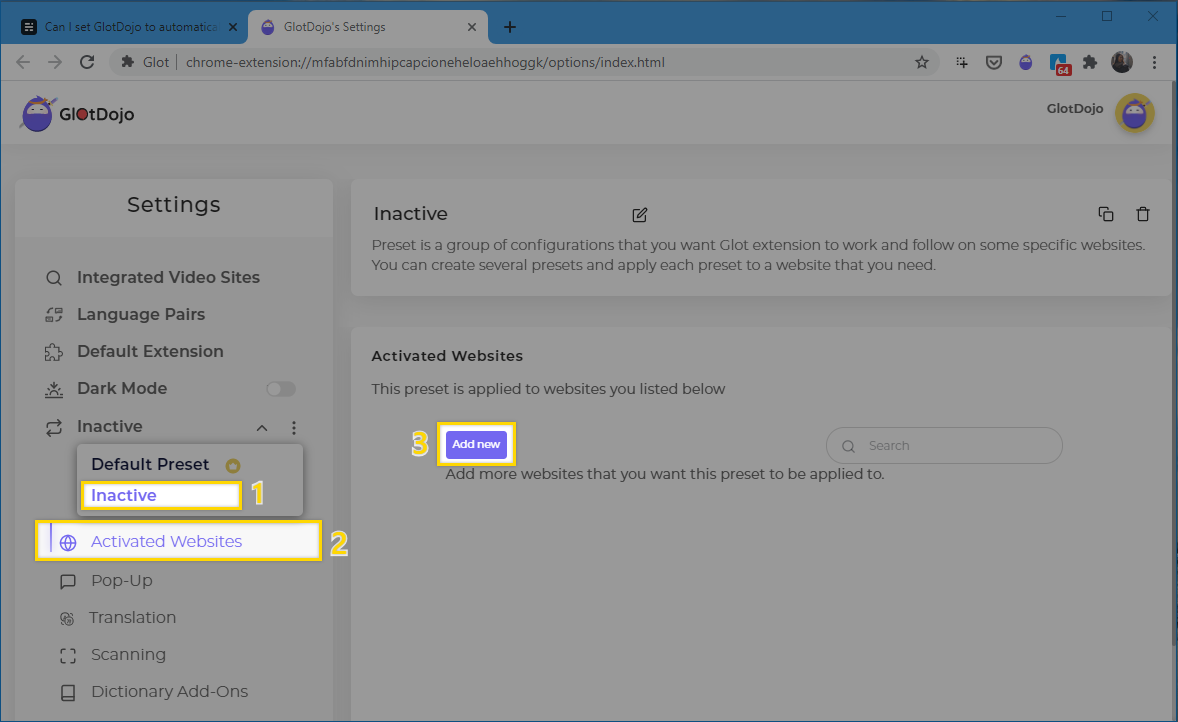Click the GlotDojo logo
1178x722 pixels.
point(78,114)
